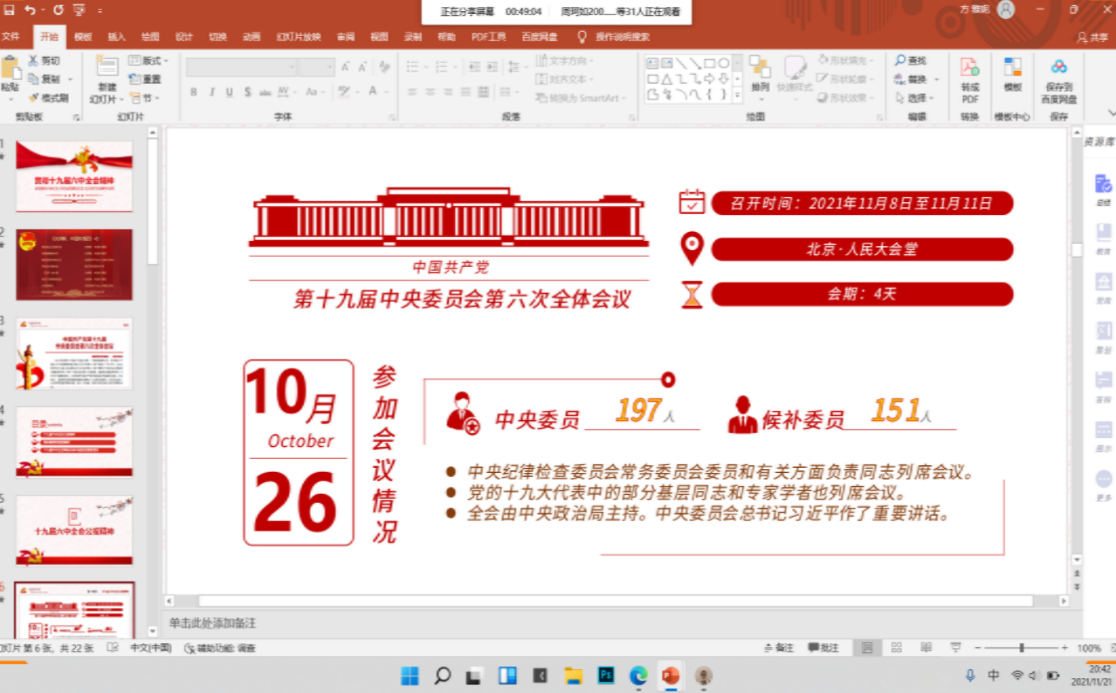
Task: Click the Arrange (排列) icon
Action: click(x=760, y=69)
